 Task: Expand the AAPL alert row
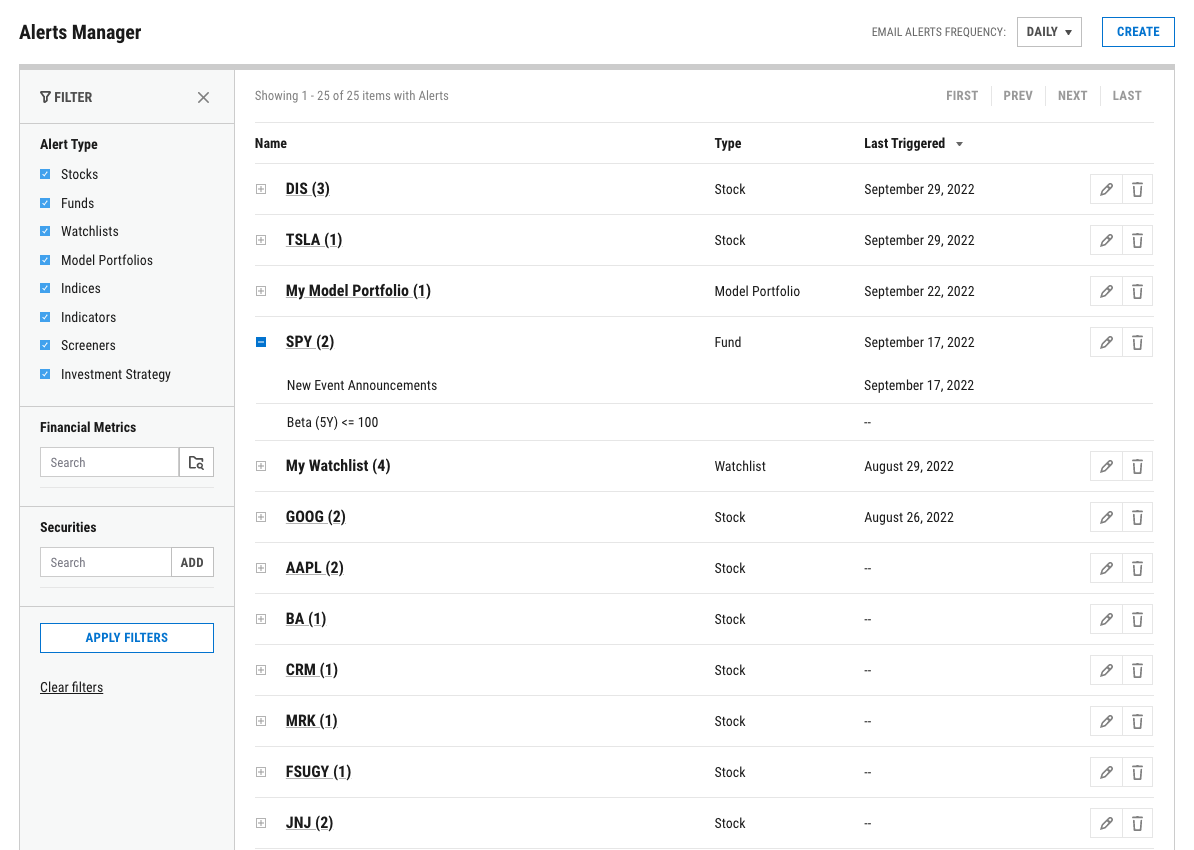[261, 569]
